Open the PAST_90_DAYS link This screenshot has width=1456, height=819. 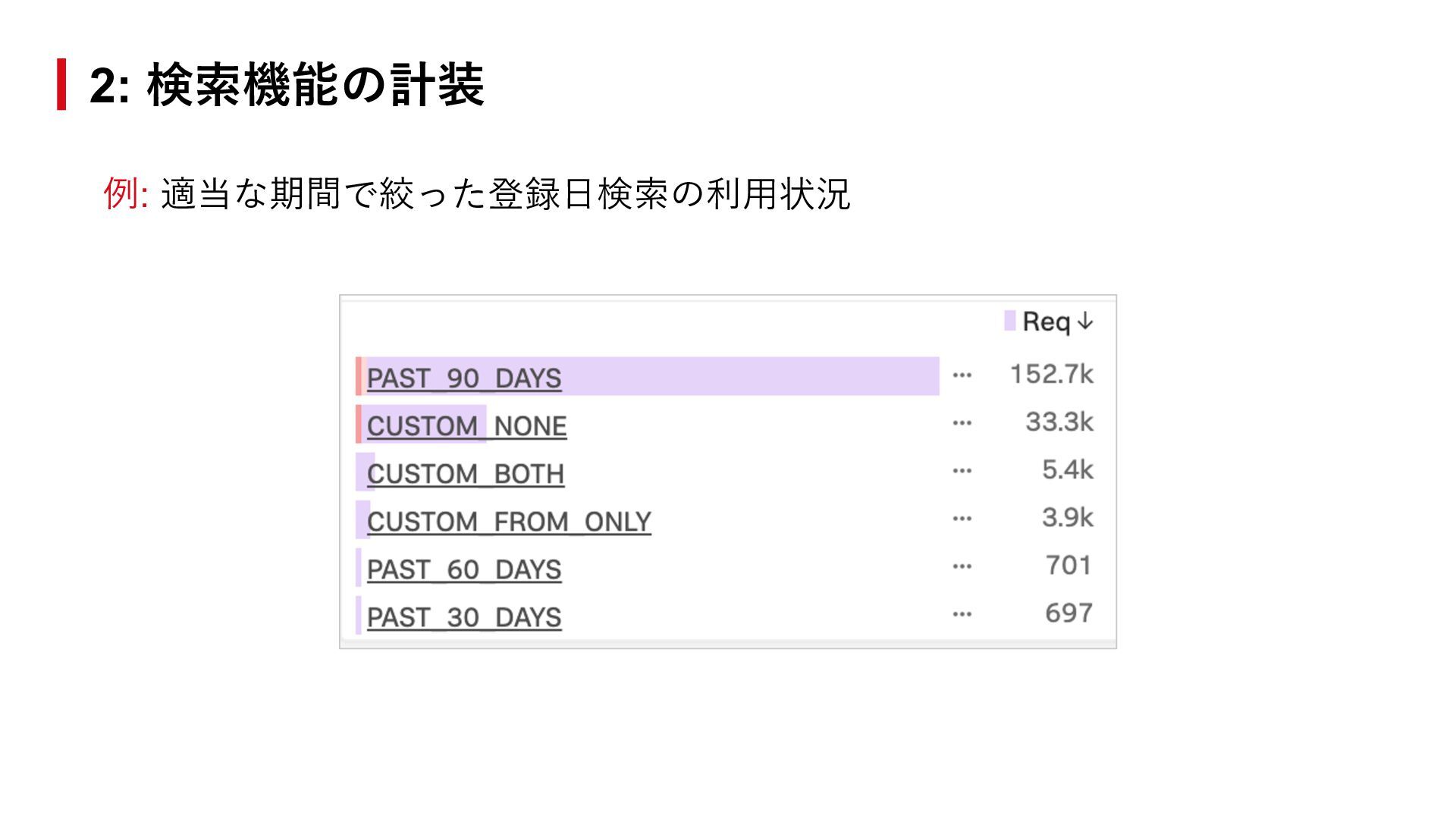pyautogui.click(x=463, y=378)
